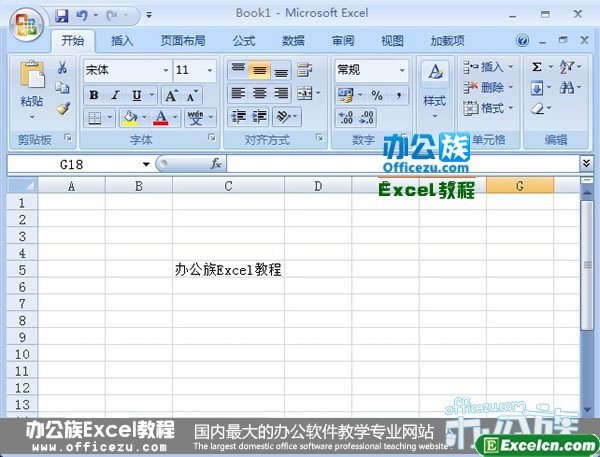Open Customize Quick Access Toolbar arrow
Screen dimensions: 600x457
(149, 15)
